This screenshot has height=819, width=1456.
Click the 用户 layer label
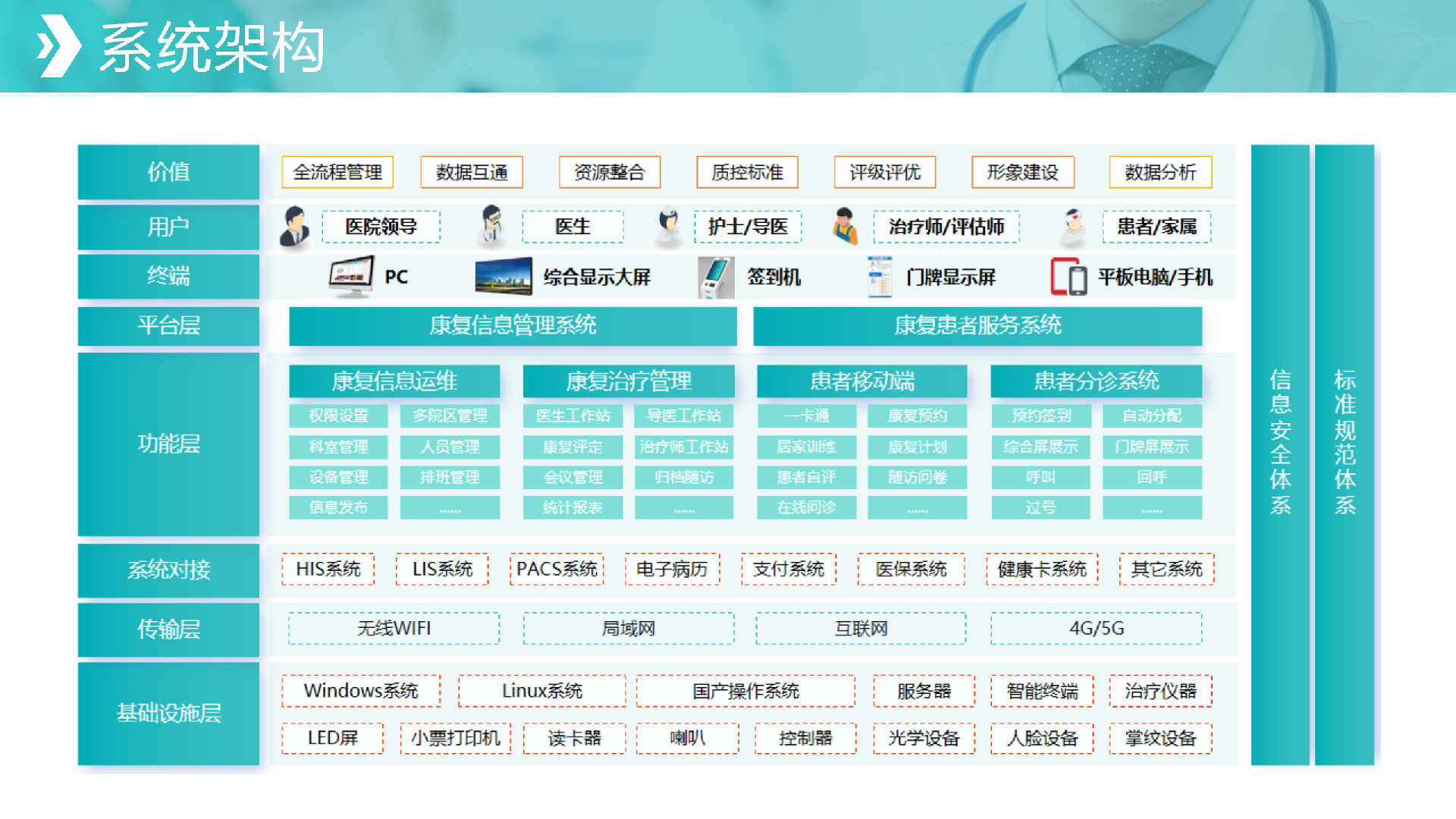click(168, 227)
